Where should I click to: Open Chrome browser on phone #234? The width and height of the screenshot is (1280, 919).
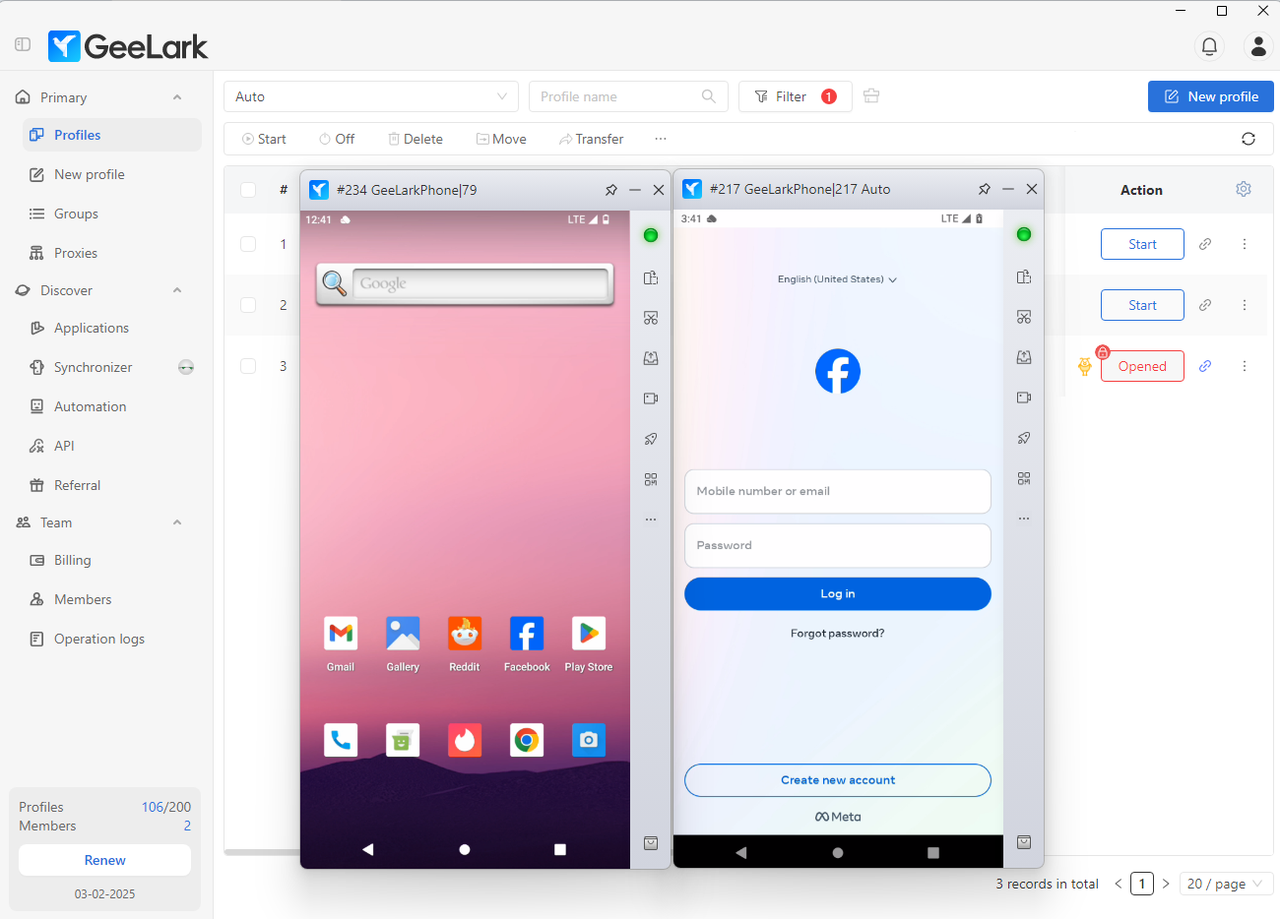527,740
